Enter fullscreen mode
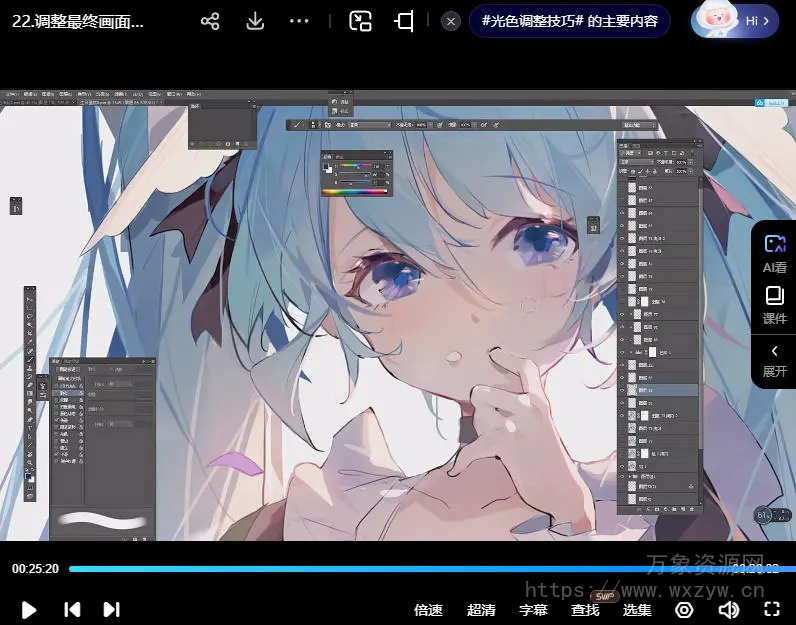 [x=771, y=609]
